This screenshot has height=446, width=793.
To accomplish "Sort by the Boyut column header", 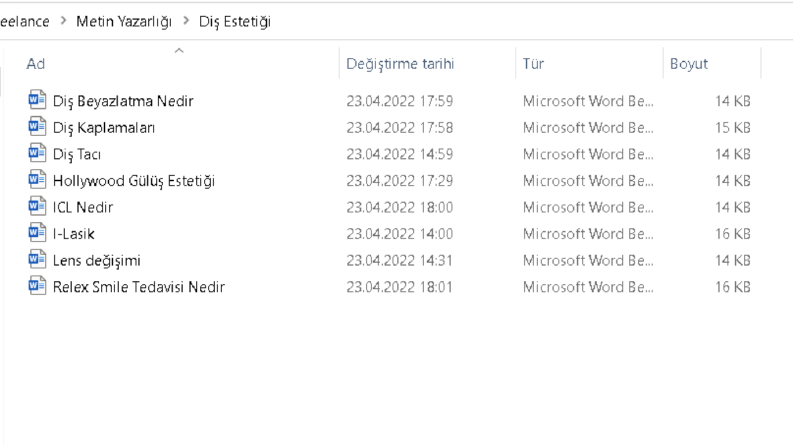I will 689,64.
